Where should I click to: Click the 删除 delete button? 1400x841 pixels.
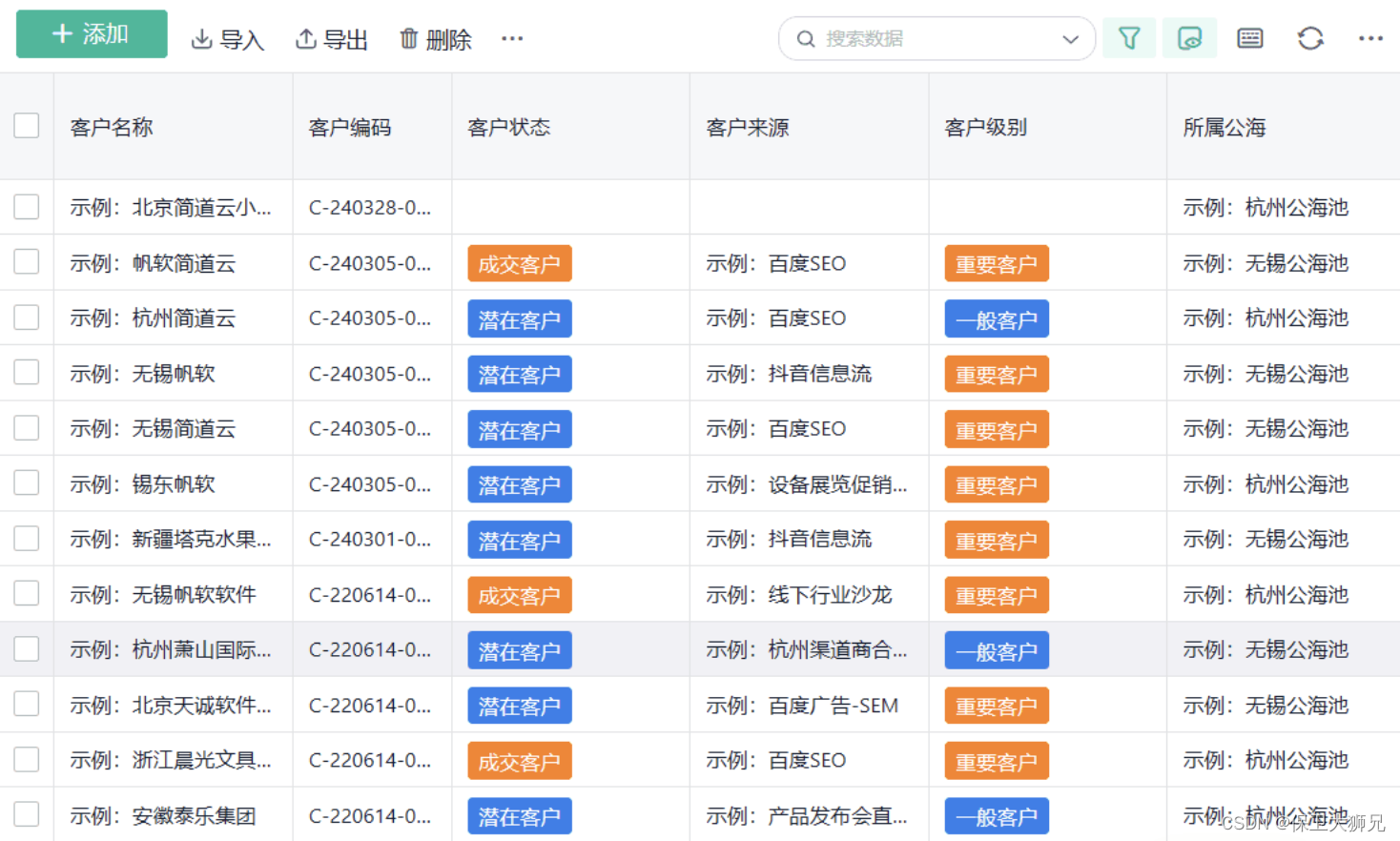436,39
